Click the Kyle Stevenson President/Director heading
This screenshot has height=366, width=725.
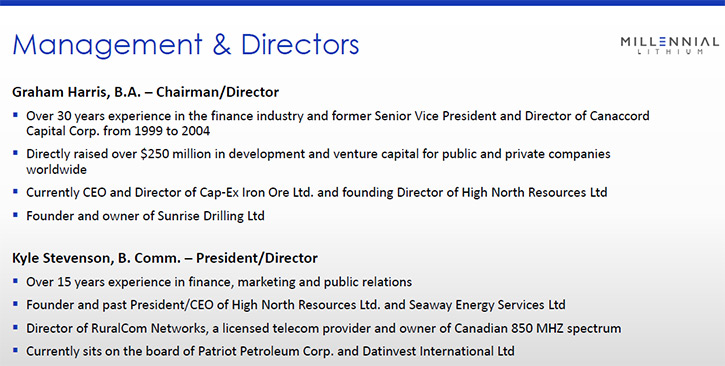point(165,258)
